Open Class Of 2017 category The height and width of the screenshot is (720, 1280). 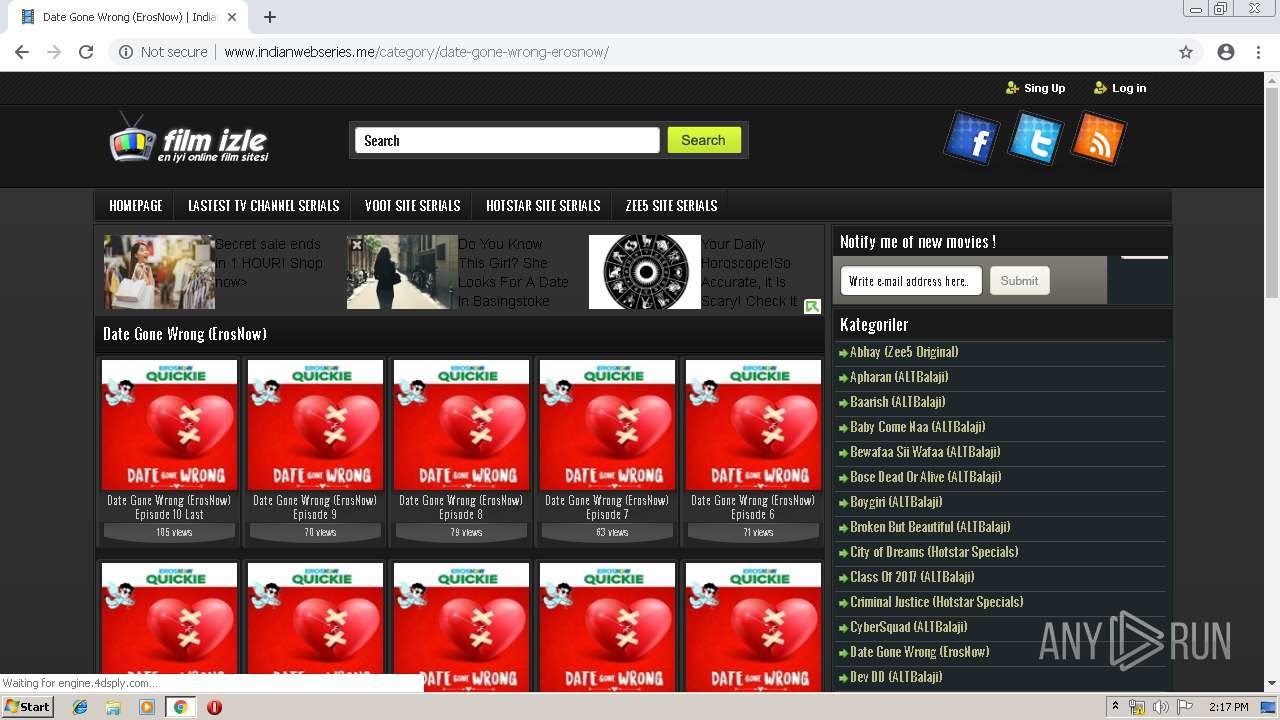912,577
